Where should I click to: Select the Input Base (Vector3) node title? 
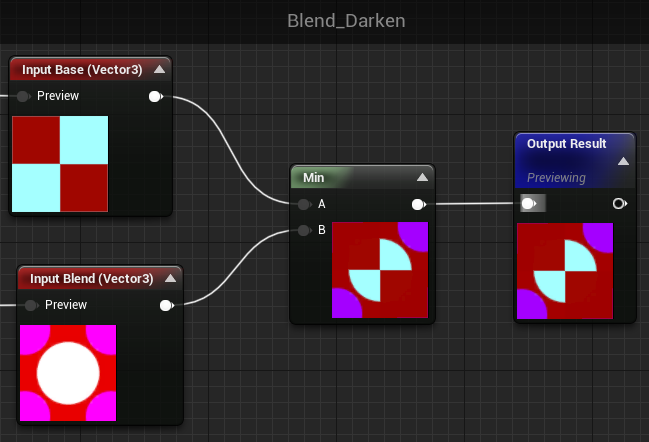tap(82, 70)
